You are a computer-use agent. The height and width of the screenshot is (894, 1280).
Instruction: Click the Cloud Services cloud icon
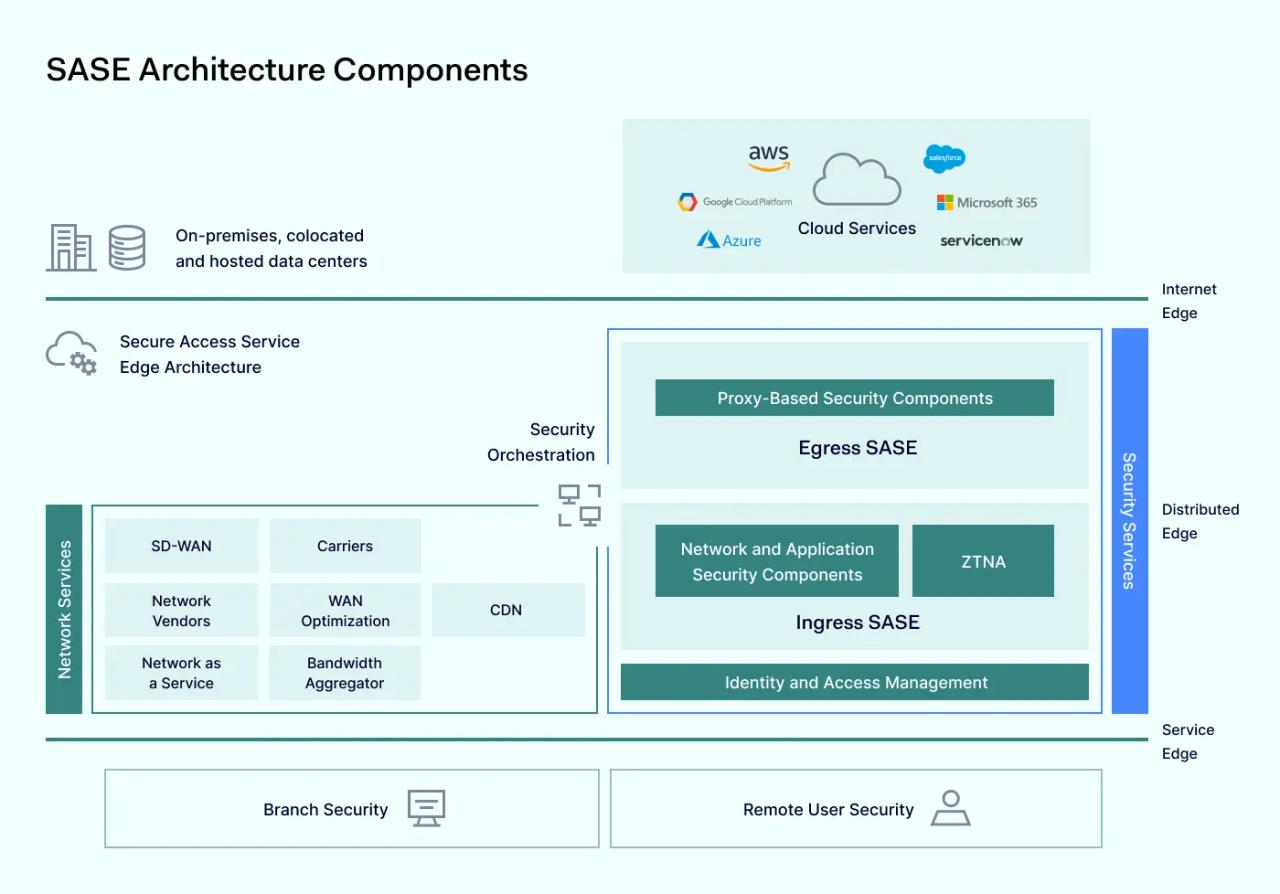[856, 180]
